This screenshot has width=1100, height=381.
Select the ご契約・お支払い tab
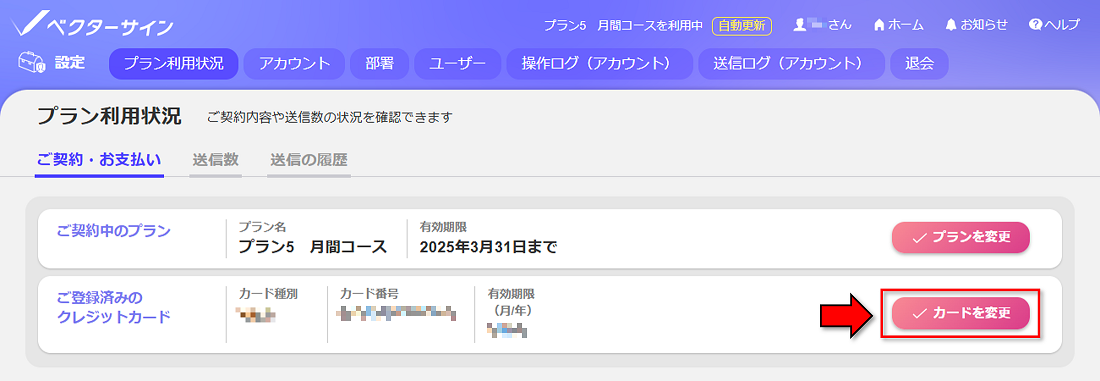99,161
